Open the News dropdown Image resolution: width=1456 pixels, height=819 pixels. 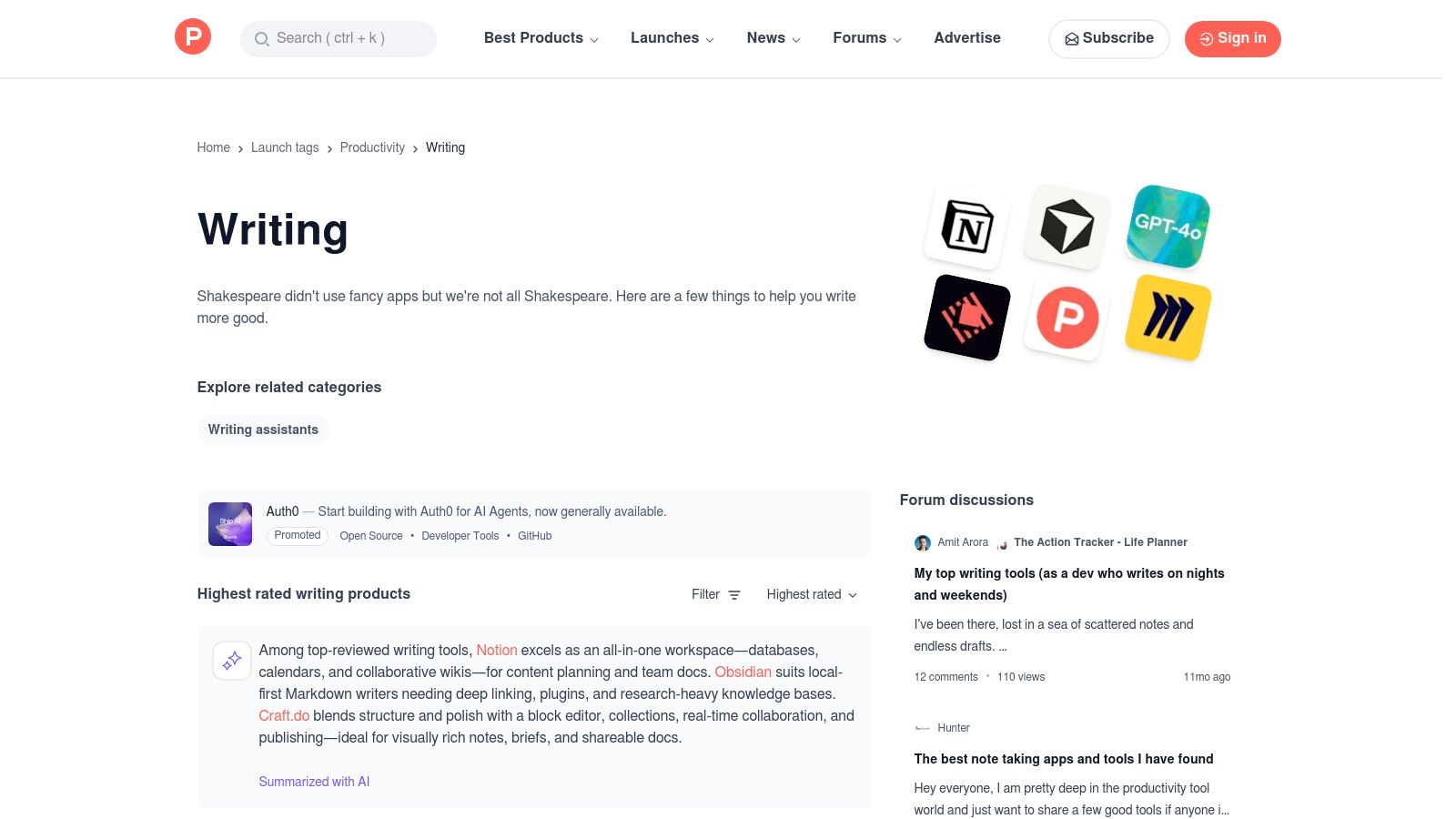[x=767, y=38]
